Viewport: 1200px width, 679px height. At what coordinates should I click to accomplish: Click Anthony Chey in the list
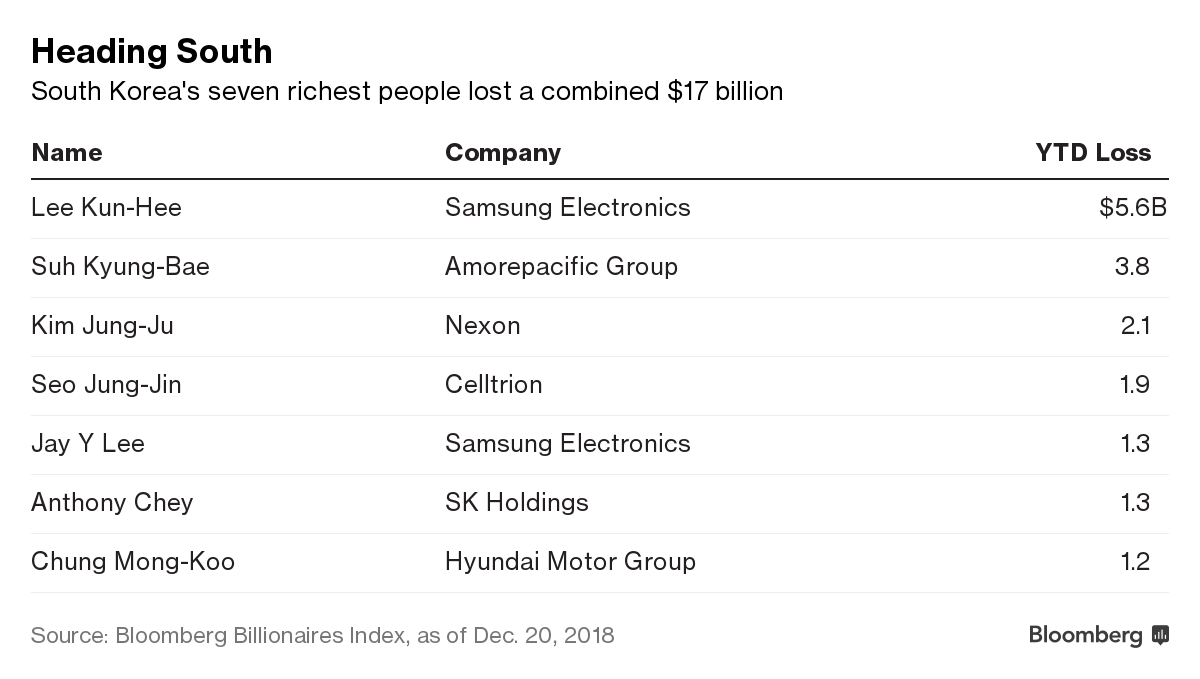click(112, 502)
